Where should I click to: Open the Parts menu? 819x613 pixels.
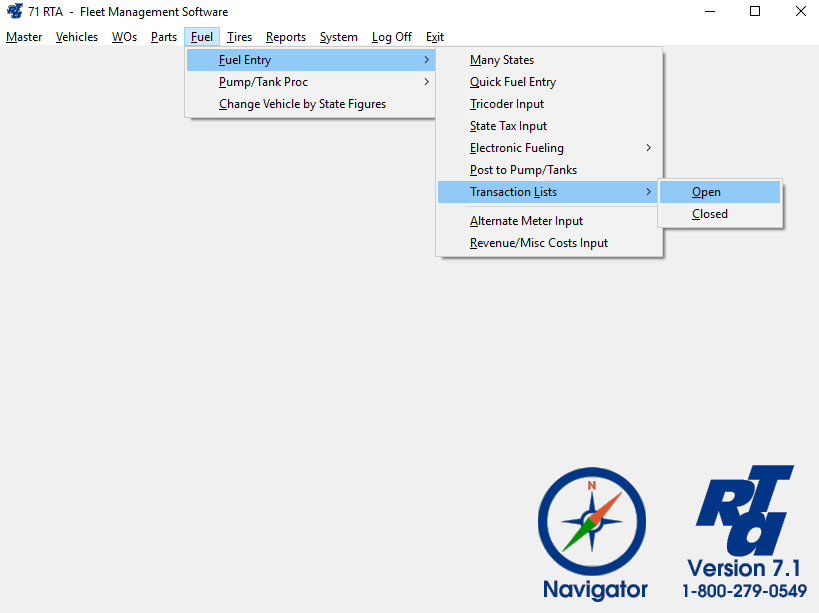click(164, 37)
